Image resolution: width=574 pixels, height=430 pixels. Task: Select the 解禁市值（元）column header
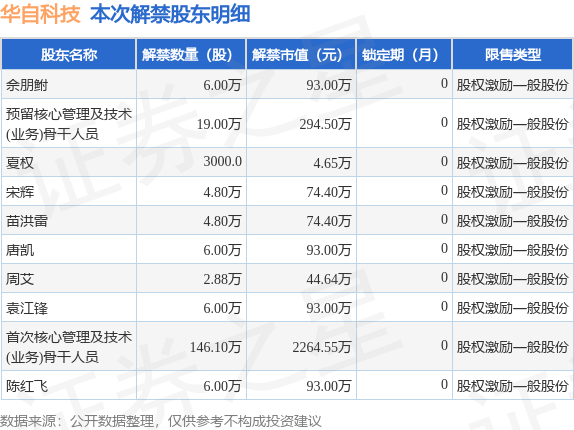click(x=301, y=55)
